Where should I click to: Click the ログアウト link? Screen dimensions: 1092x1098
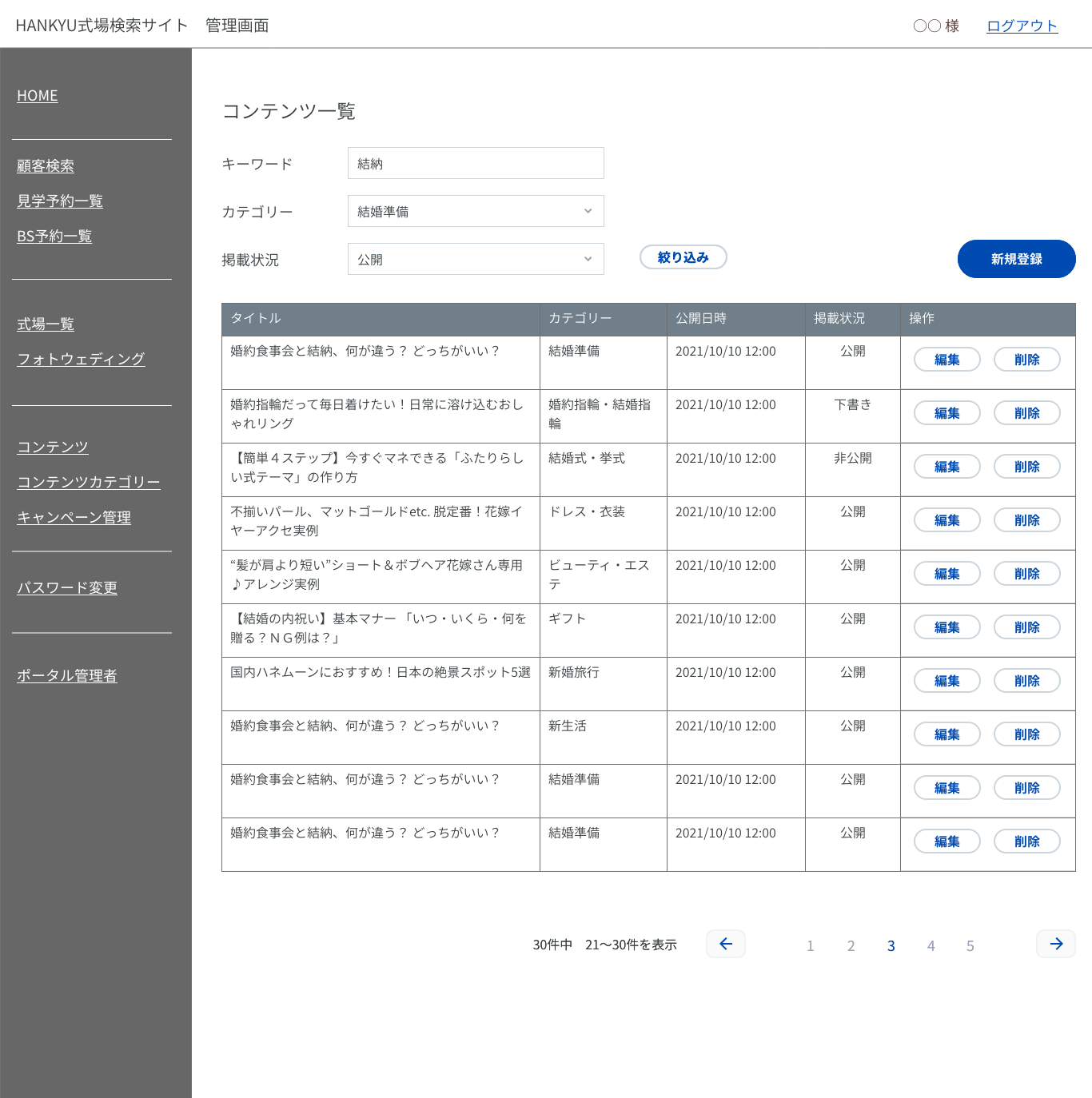[1022, 26]
